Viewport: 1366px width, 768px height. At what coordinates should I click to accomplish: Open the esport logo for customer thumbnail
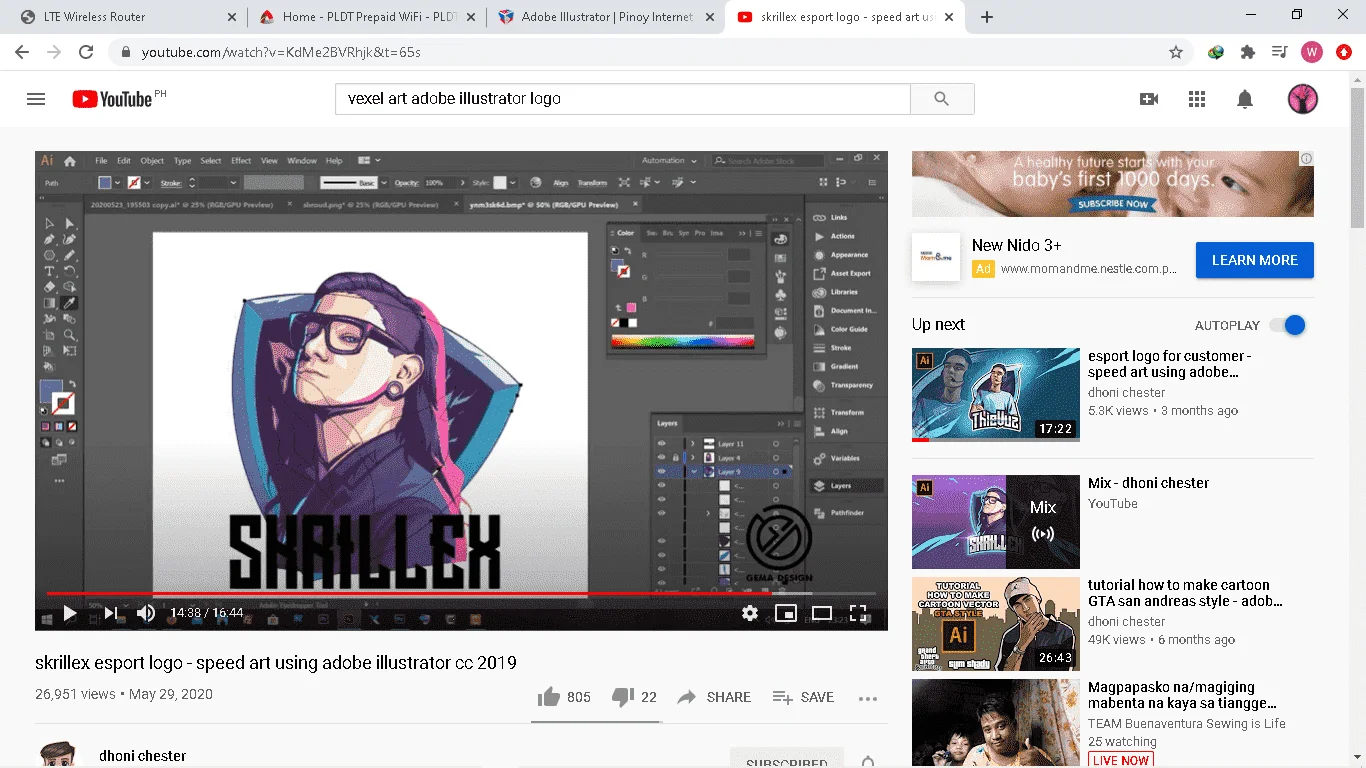coord(995,395)
